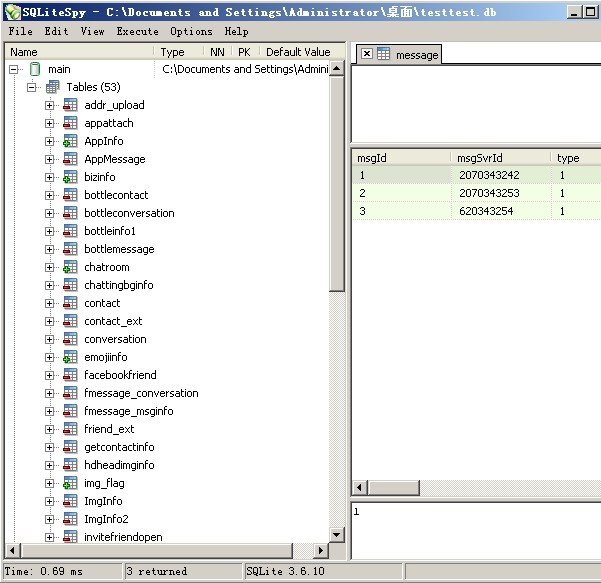
Task: Click the Tables (53) group icon
Action: [x=52, y=87]
